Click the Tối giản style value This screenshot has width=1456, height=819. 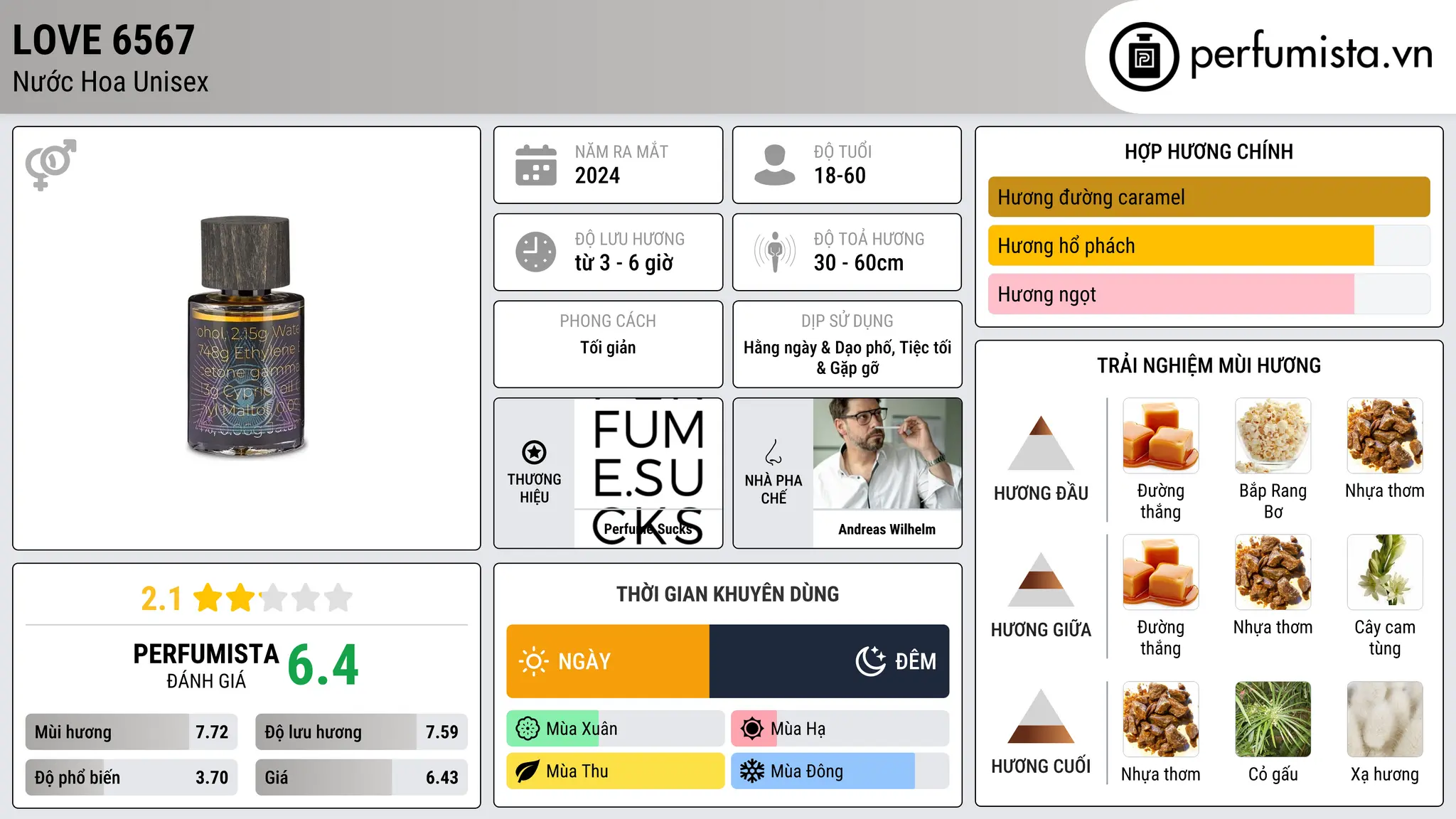[x=608, y=348]
